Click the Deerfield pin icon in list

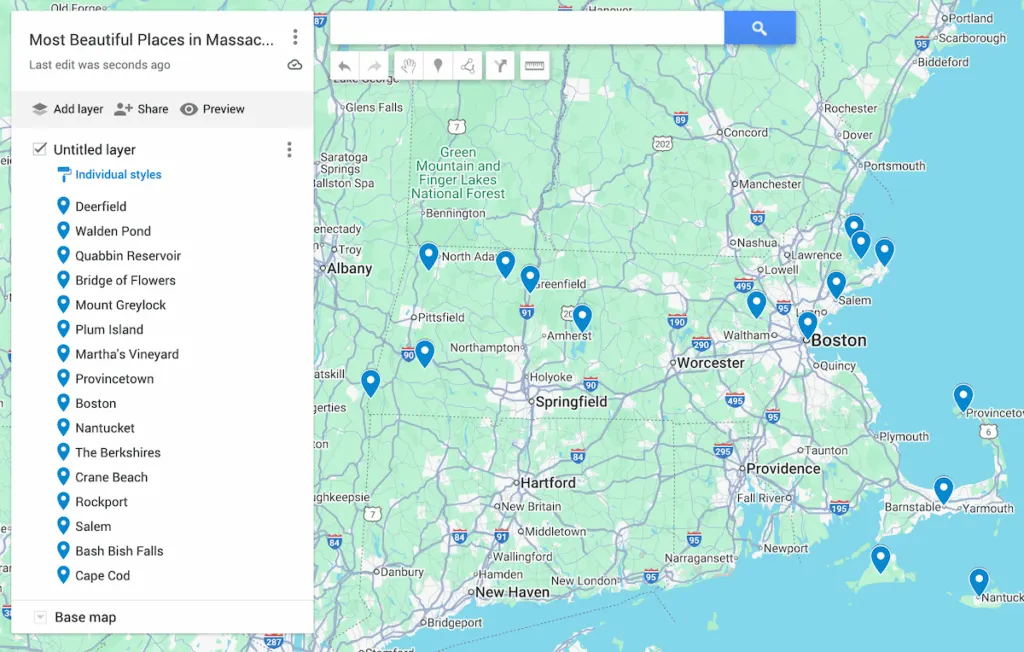(63, 206)
